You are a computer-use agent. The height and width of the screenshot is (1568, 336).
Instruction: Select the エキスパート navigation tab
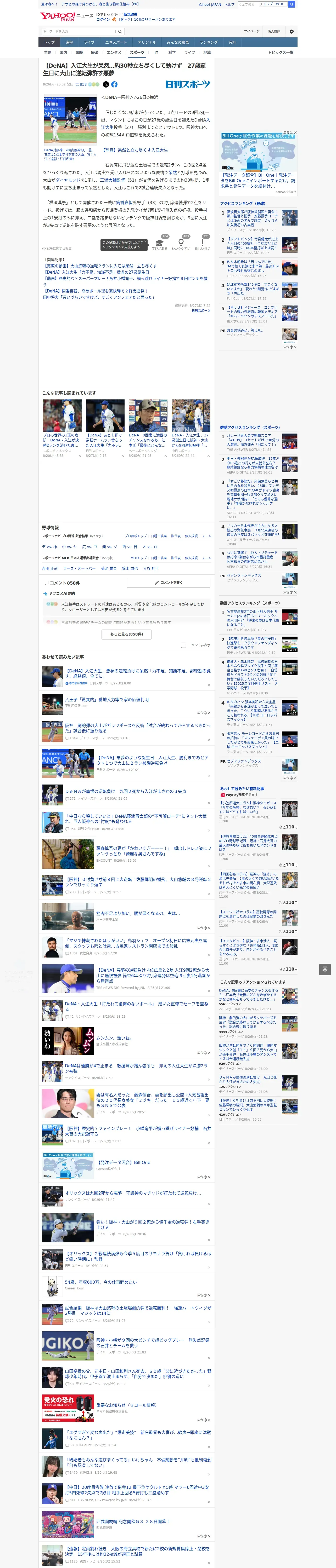[x=116, y=43]
